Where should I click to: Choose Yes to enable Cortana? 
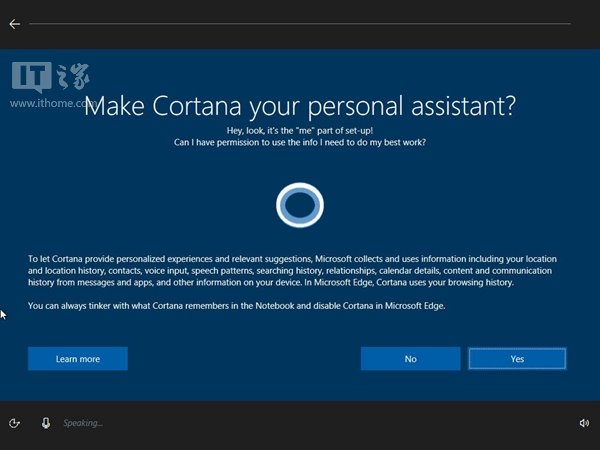click(517, 359)
